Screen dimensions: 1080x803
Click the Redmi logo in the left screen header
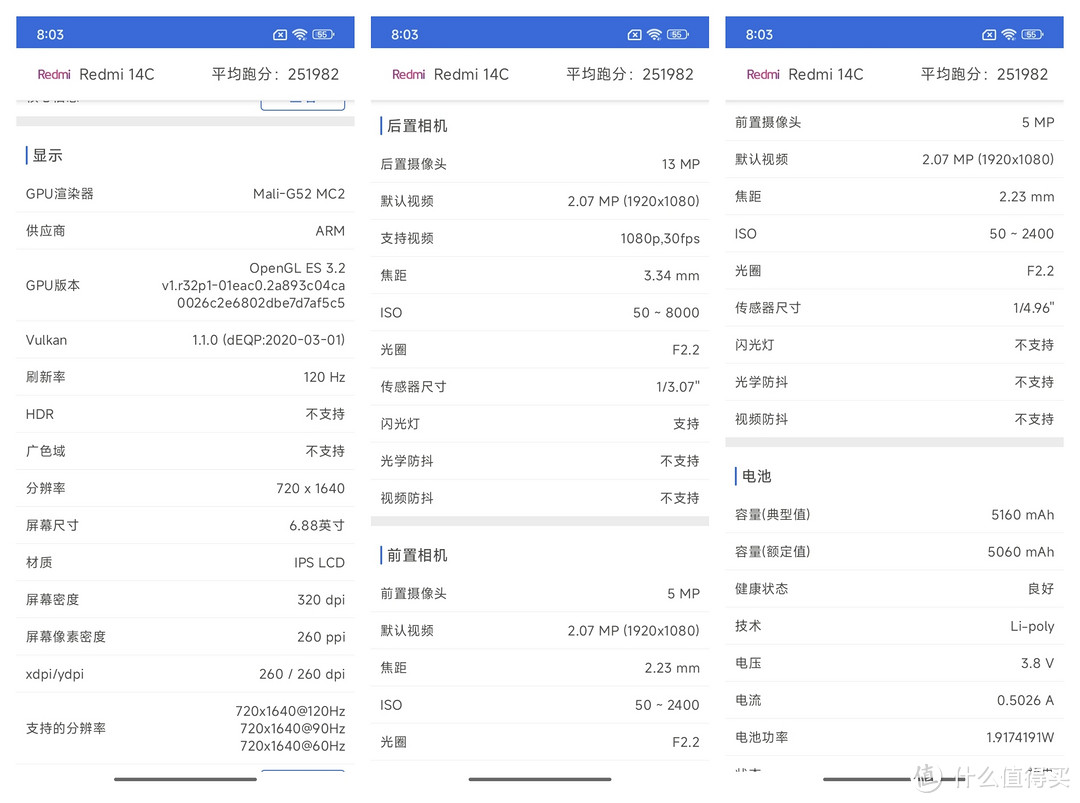coord(54,74)
